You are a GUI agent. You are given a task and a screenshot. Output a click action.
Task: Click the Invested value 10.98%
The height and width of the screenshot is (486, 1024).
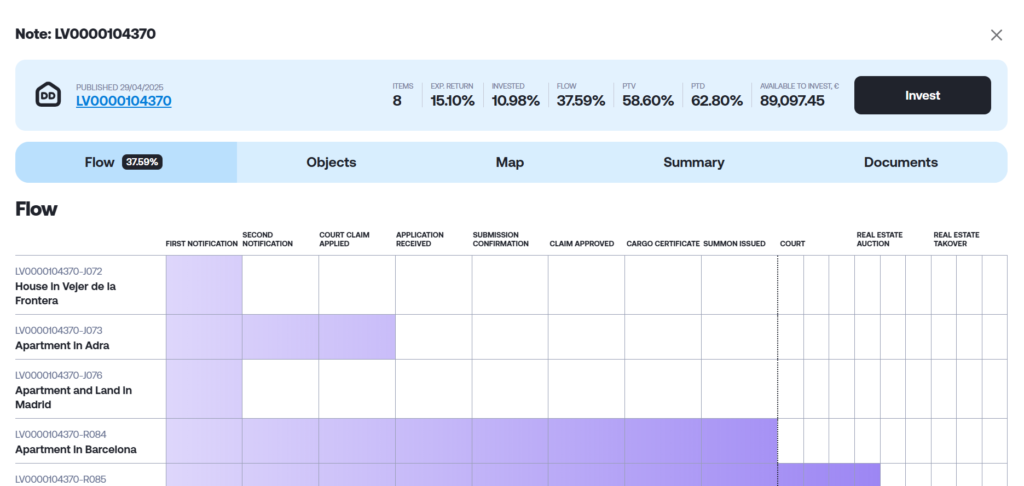coord(515,101)
